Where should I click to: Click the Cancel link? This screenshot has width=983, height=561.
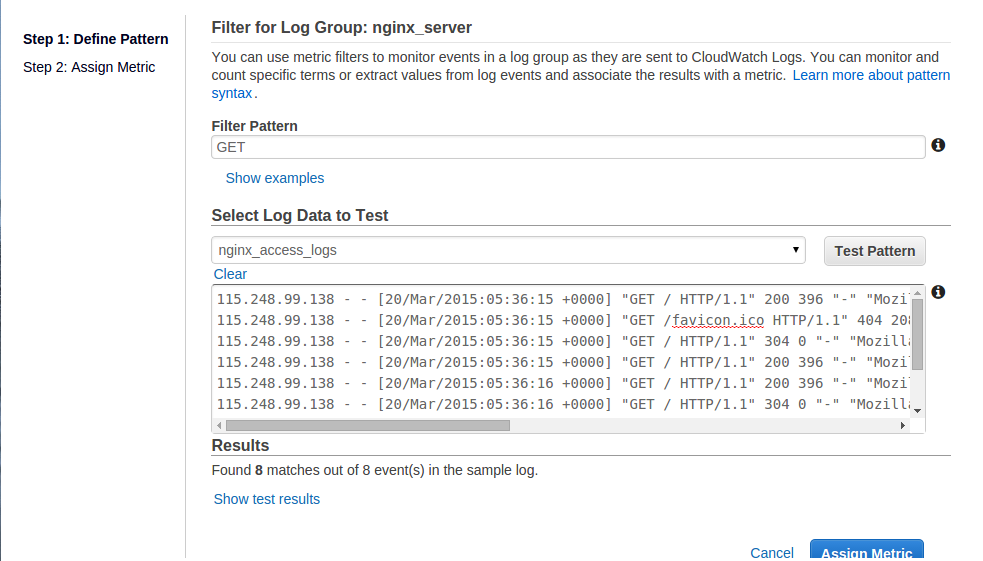pos(772,553)
